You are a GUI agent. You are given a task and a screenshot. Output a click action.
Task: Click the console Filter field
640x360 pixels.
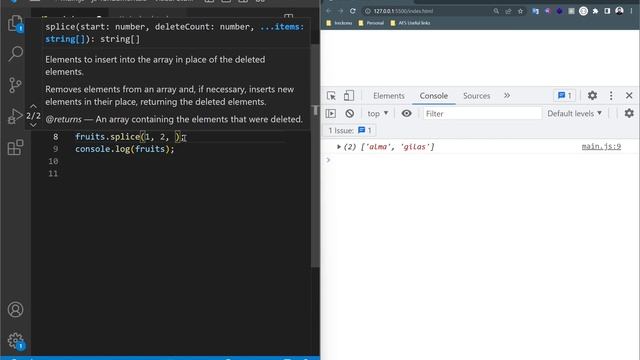[482, 113]
